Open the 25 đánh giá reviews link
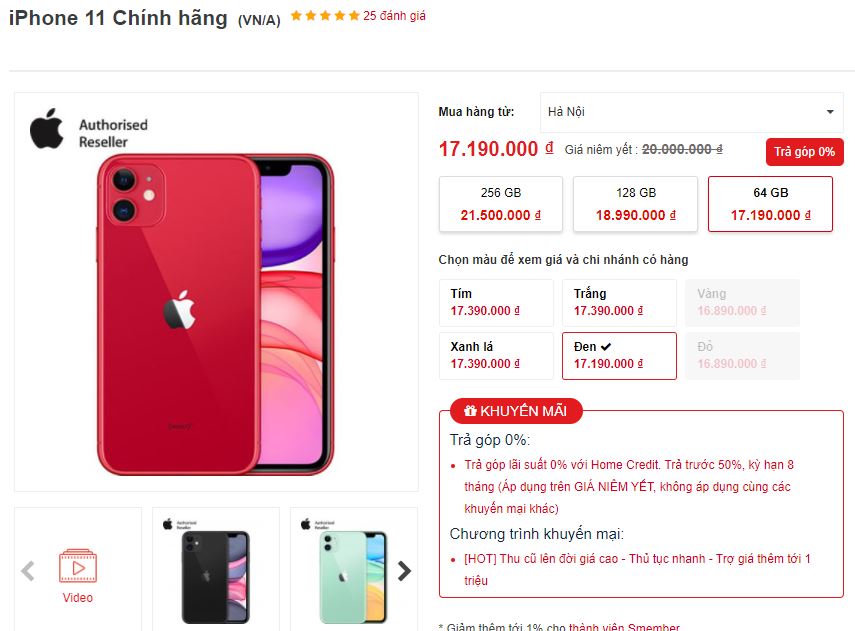 394,16
